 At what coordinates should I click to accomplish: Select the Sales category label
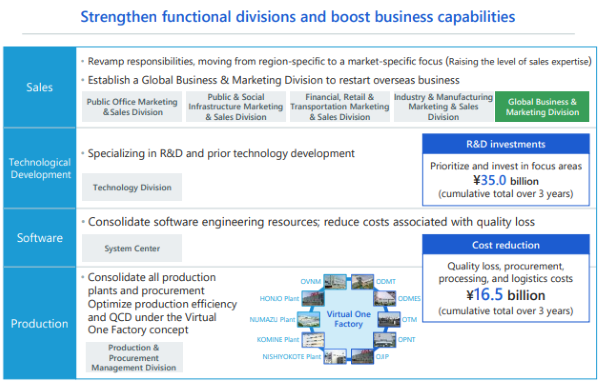coord(39,87)
